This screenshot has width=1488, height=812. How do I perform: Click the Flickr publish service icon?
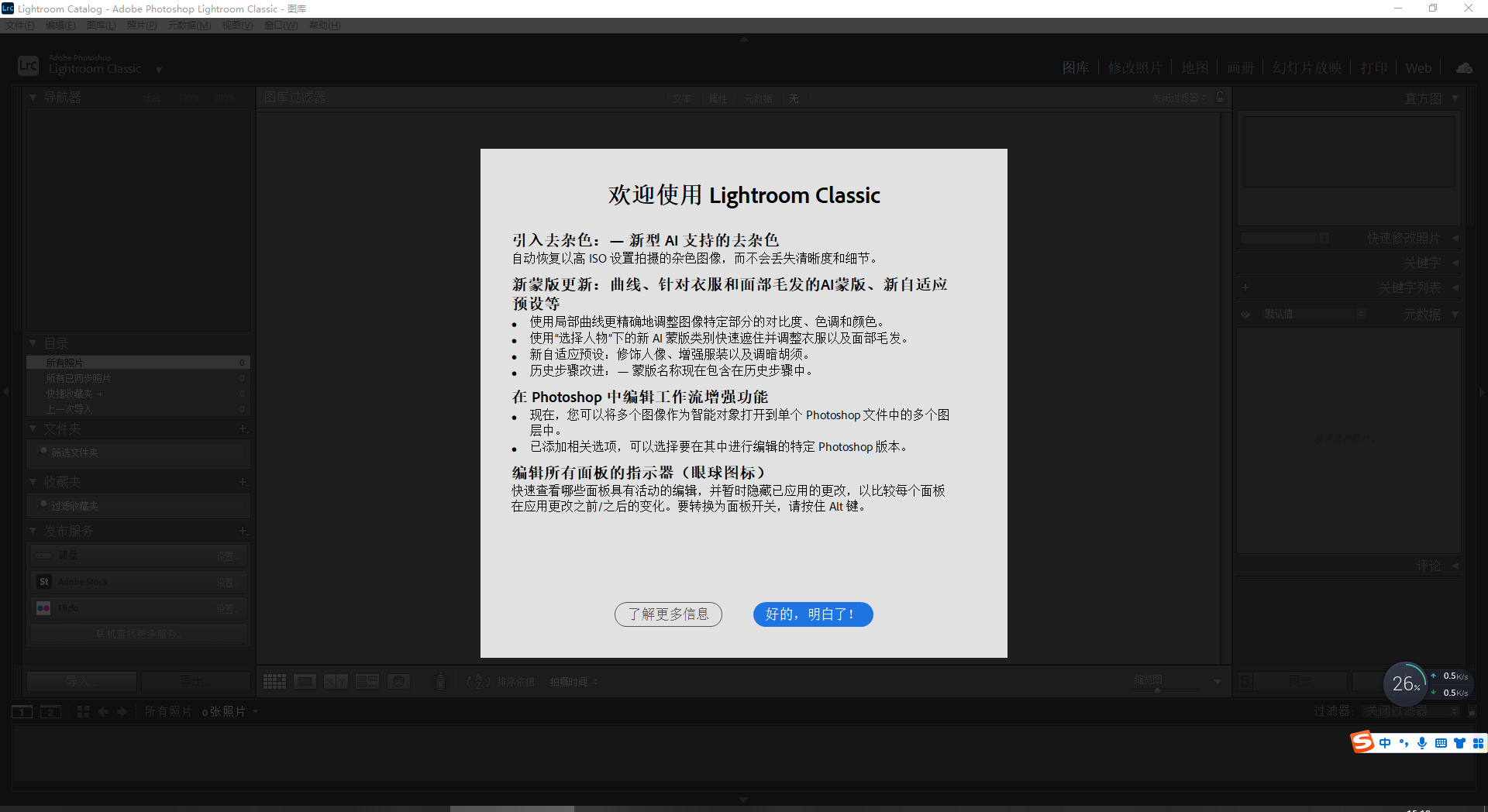[44, 608]
